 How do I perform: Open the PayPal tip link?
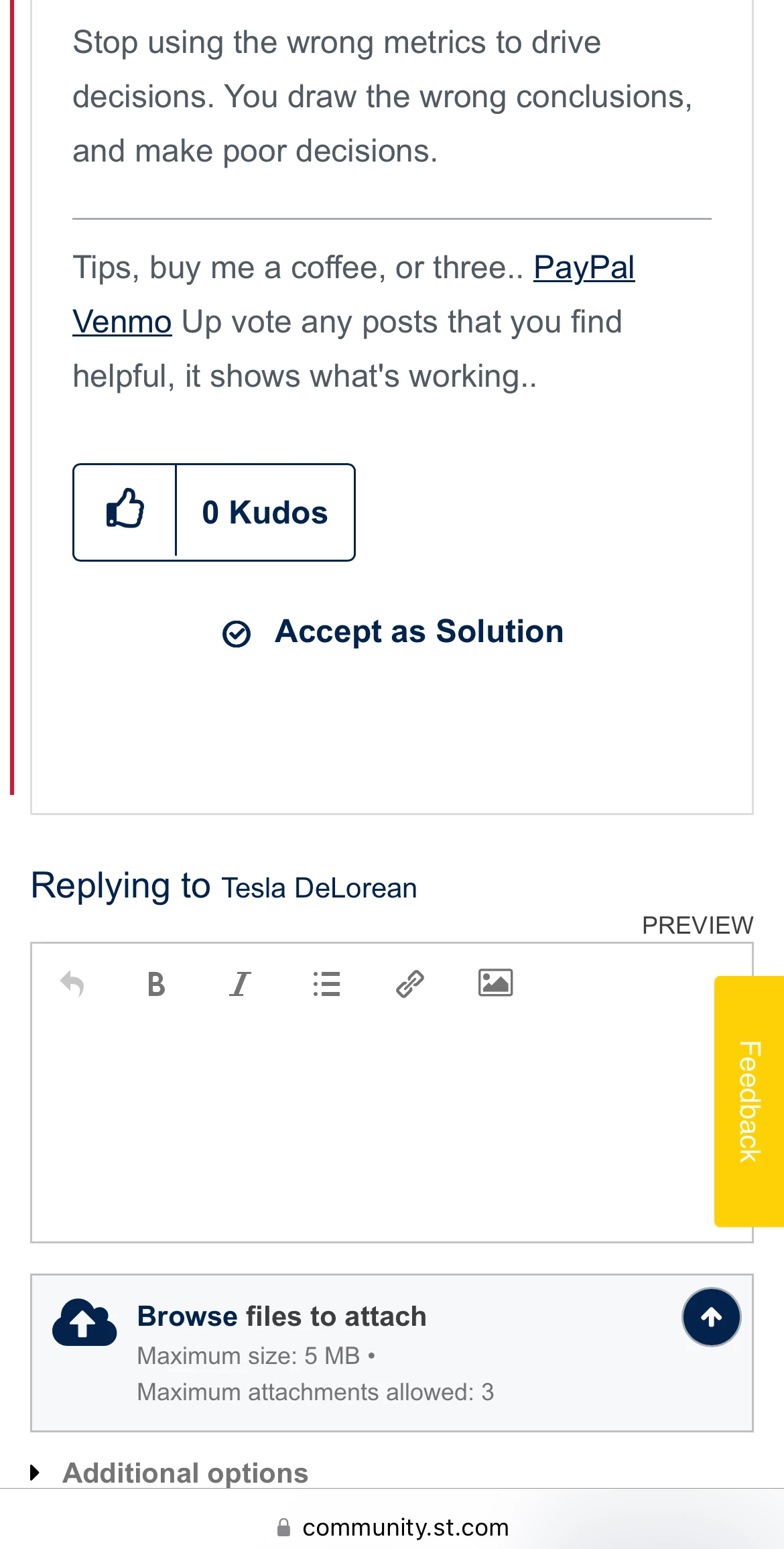584,268
